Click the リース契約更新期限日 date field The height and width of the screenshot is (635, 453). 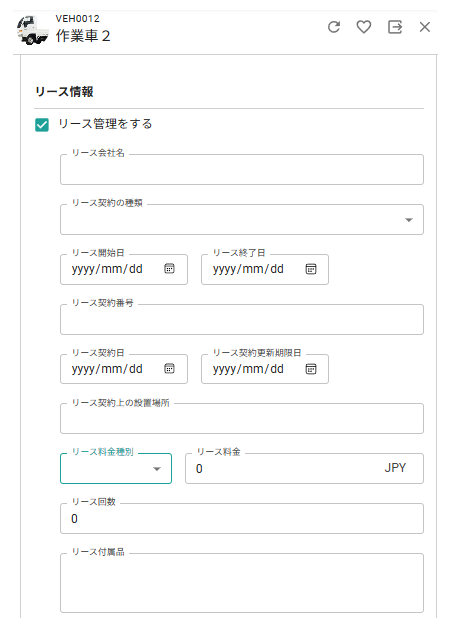point(265,369)
